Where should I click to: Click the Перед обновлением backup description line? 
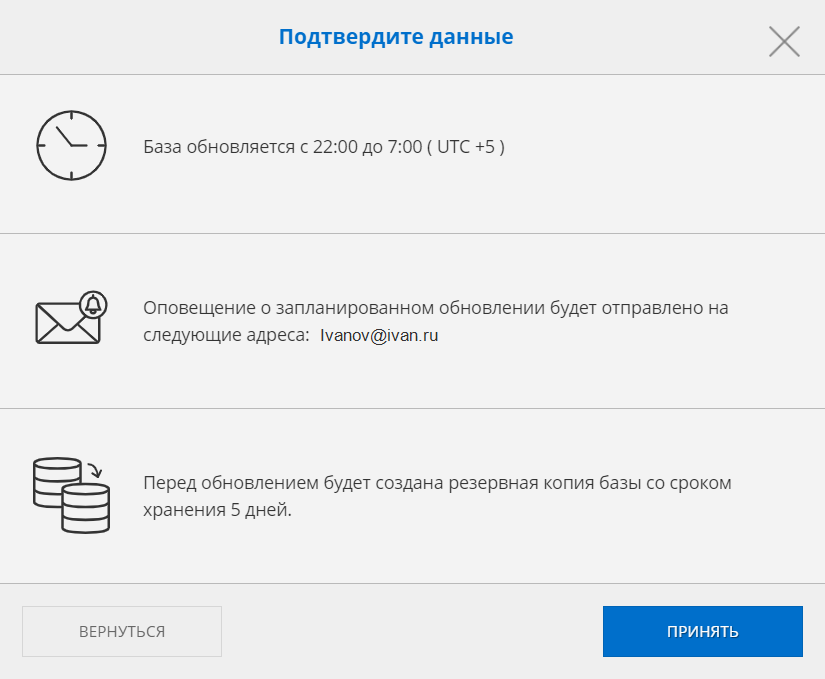(437, 483)
